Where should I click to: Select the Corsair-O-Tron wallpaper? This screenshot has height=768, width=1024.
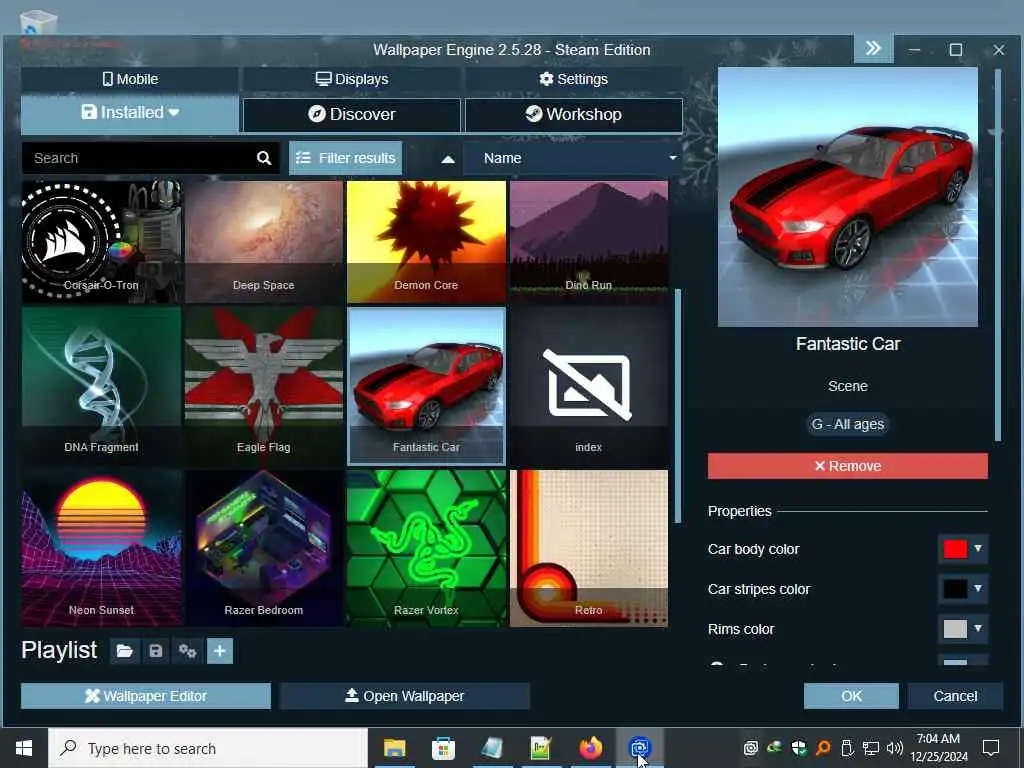click(x=101, y=242)
